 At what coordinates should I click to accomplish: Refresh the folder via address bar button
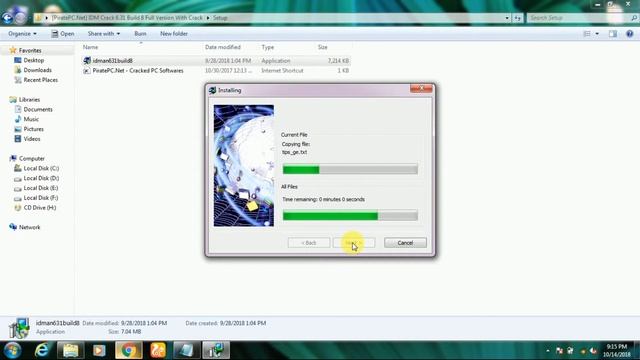point(518,18)
